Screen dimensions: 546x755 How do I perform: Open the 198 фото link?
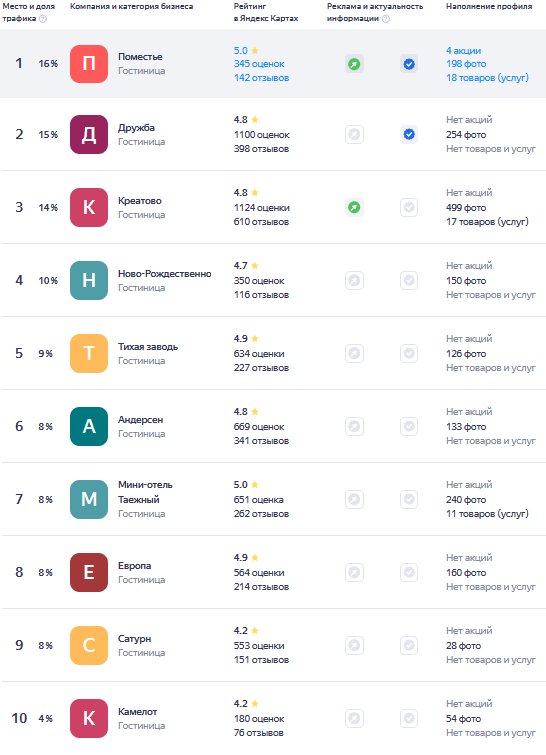coord(466,64)
